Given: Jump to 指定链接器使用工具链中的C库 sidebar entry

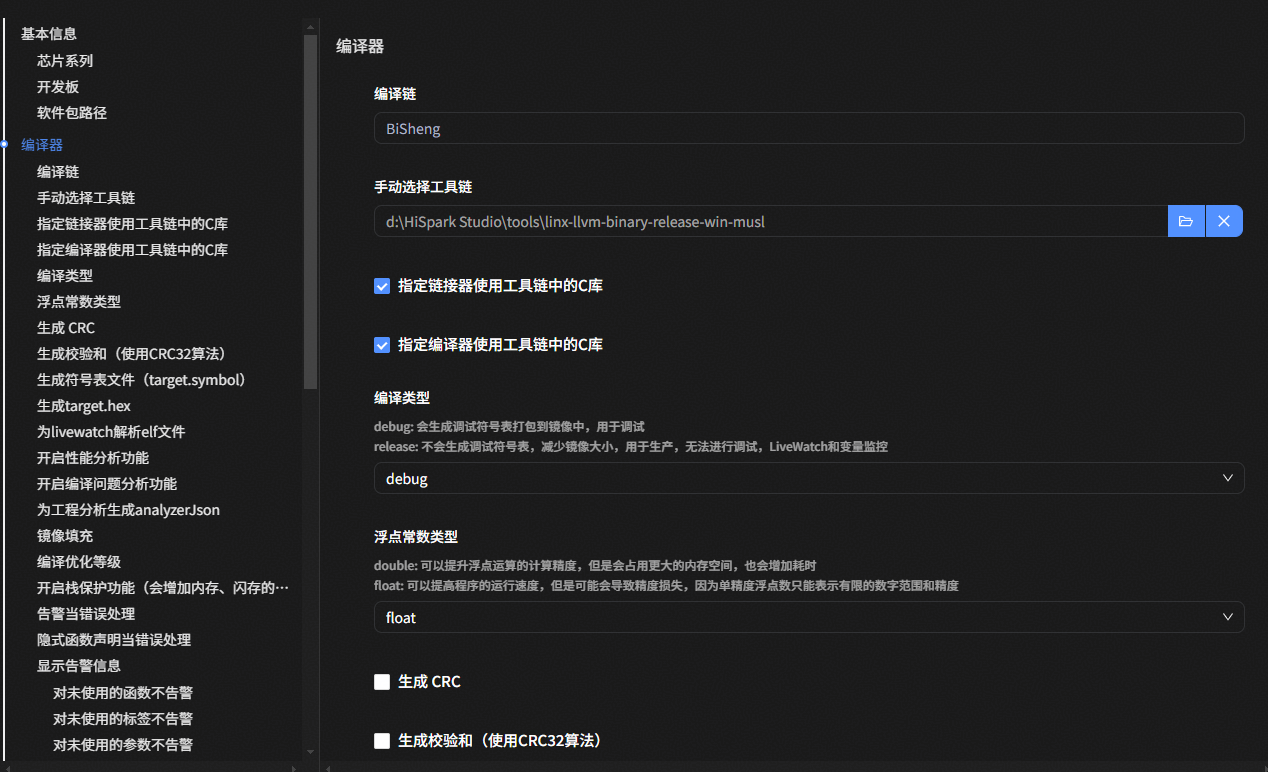Looking at the screenshot, I should [133, 224].
